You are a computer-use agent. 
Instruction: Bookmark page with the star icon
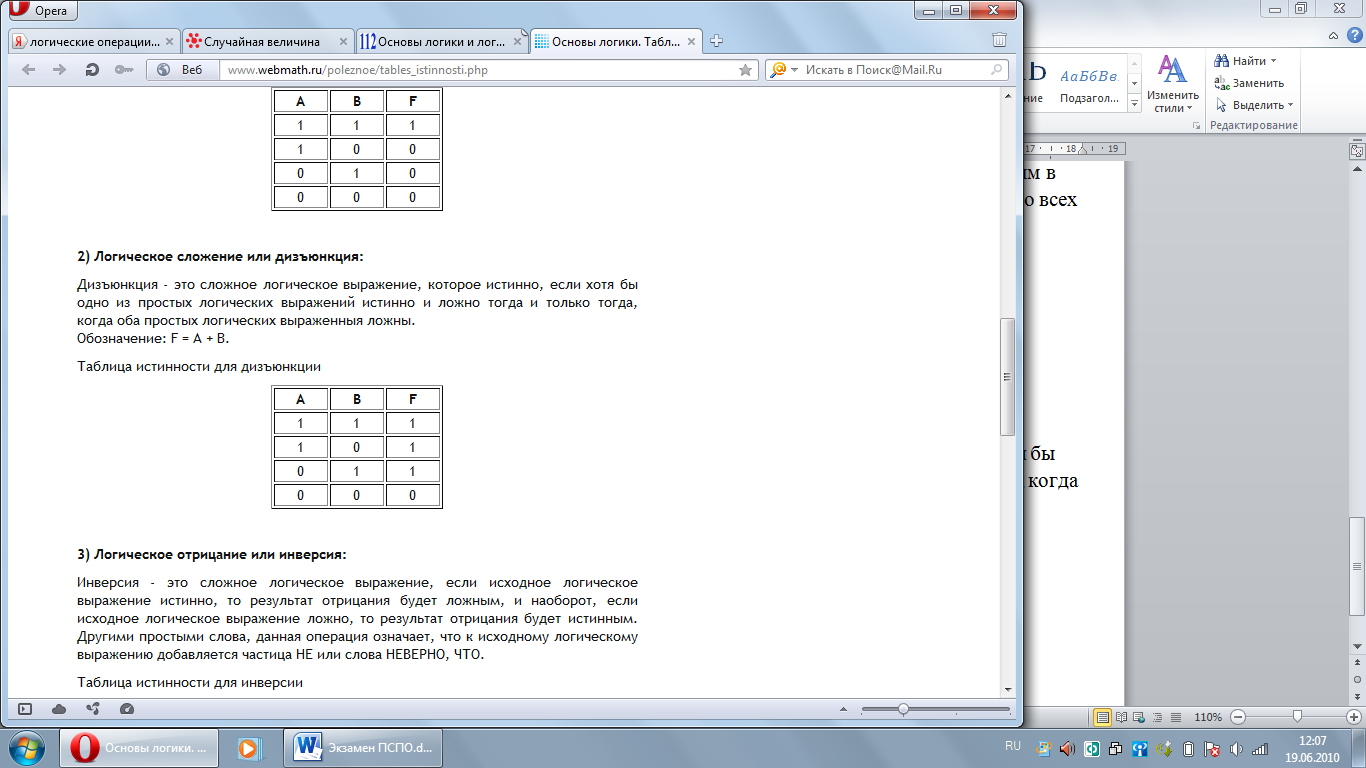tap(745, 70)
